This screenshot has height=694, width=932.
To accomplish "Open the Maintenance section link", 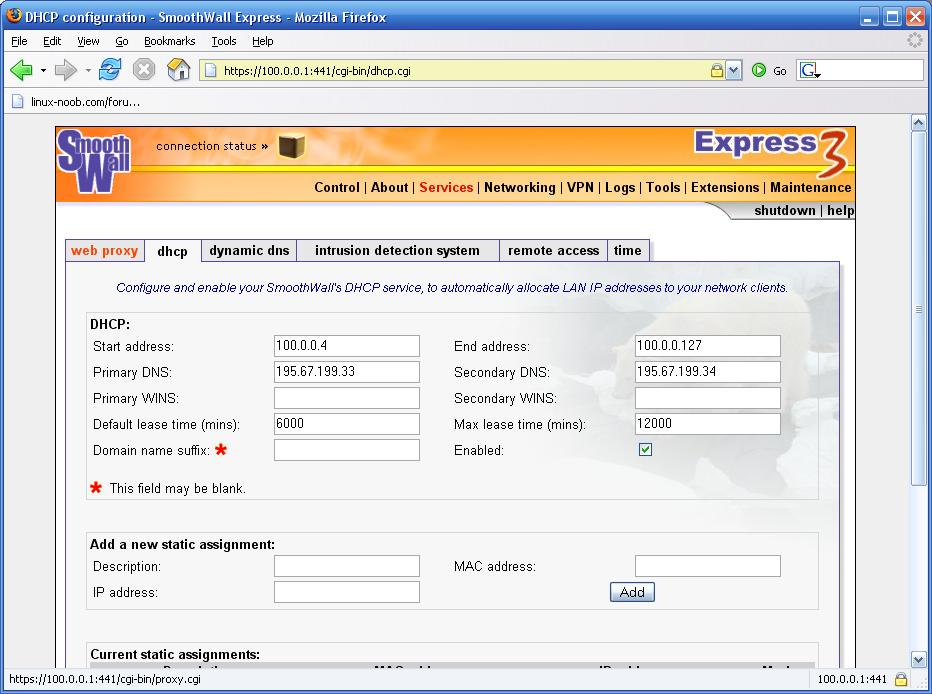I will pyautogui.click(x=811, y=187).
